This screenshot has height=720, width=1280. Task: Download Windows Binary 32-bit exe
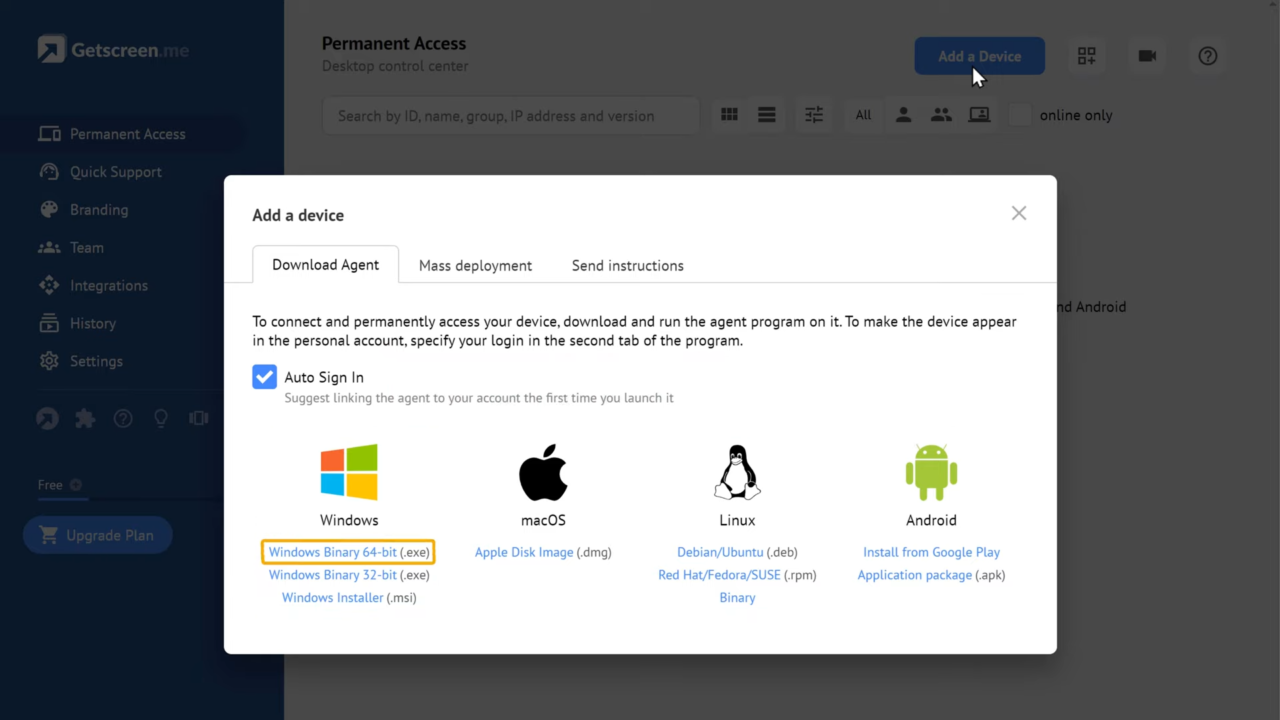coord(349,575)
